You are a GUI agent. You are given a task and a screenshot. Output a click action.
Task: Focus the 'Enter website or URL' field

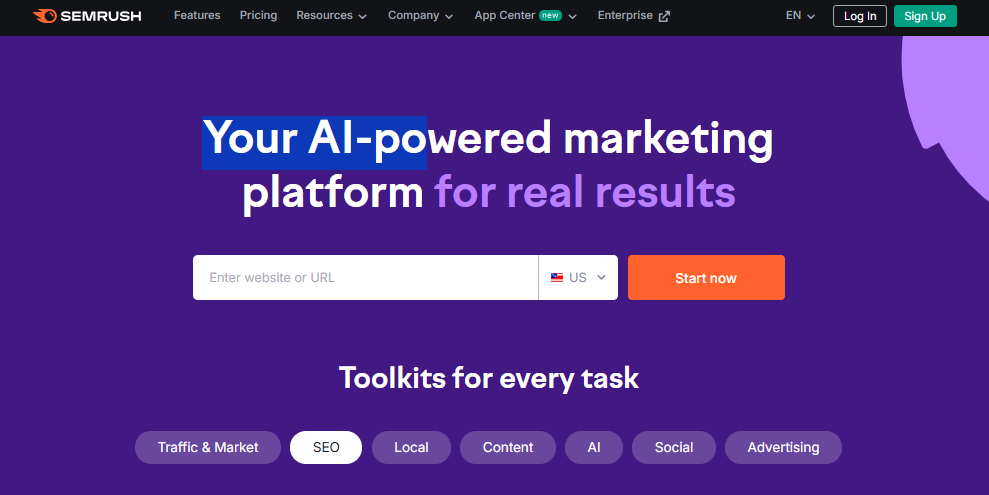click(x=366, y=277)
